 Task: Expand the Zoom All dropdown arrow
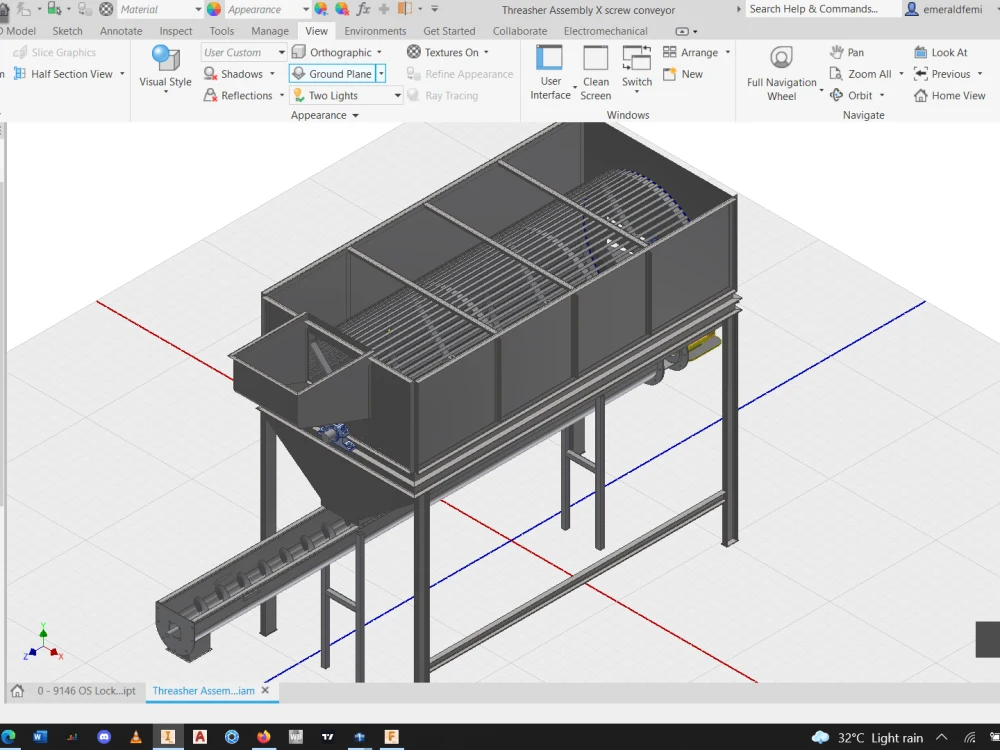coord(901,74)
